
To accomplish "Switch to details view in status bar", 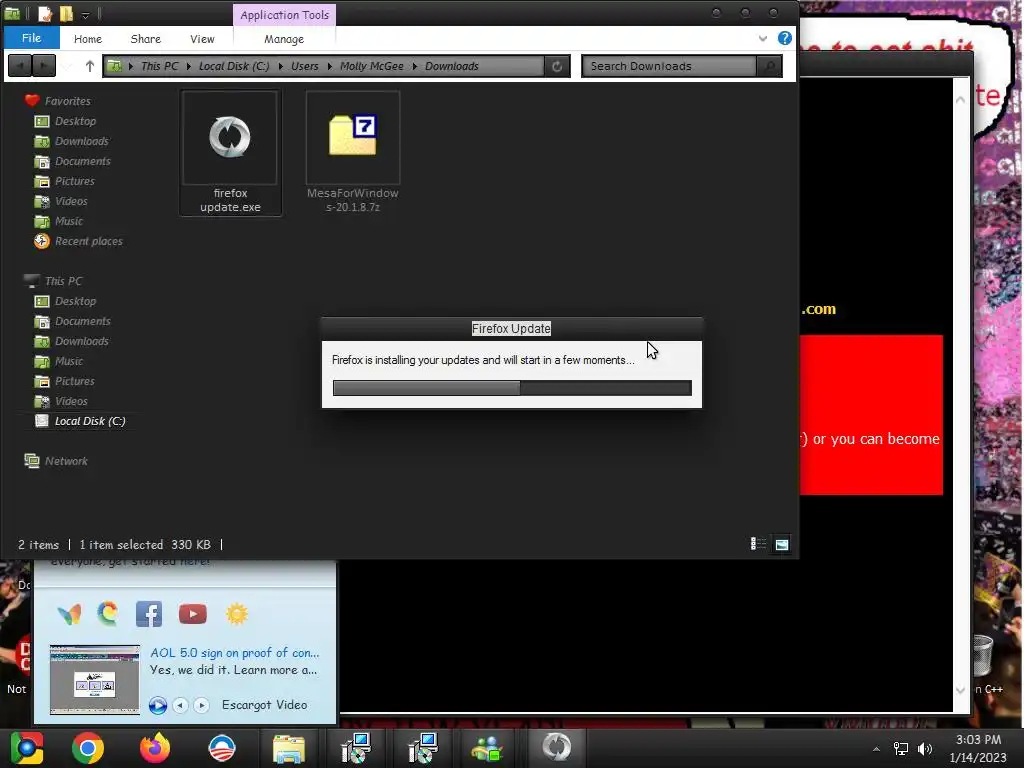I will coord(758,544).
